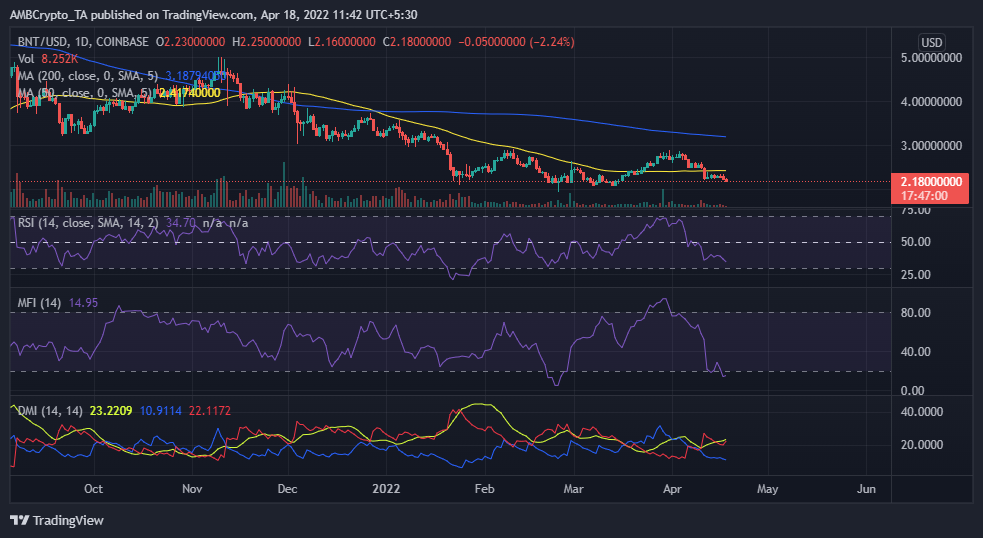This screenshot has width=983, height=538.
Task: Click the MFI 80.00 axis level
Action: [x=915, y=313]
